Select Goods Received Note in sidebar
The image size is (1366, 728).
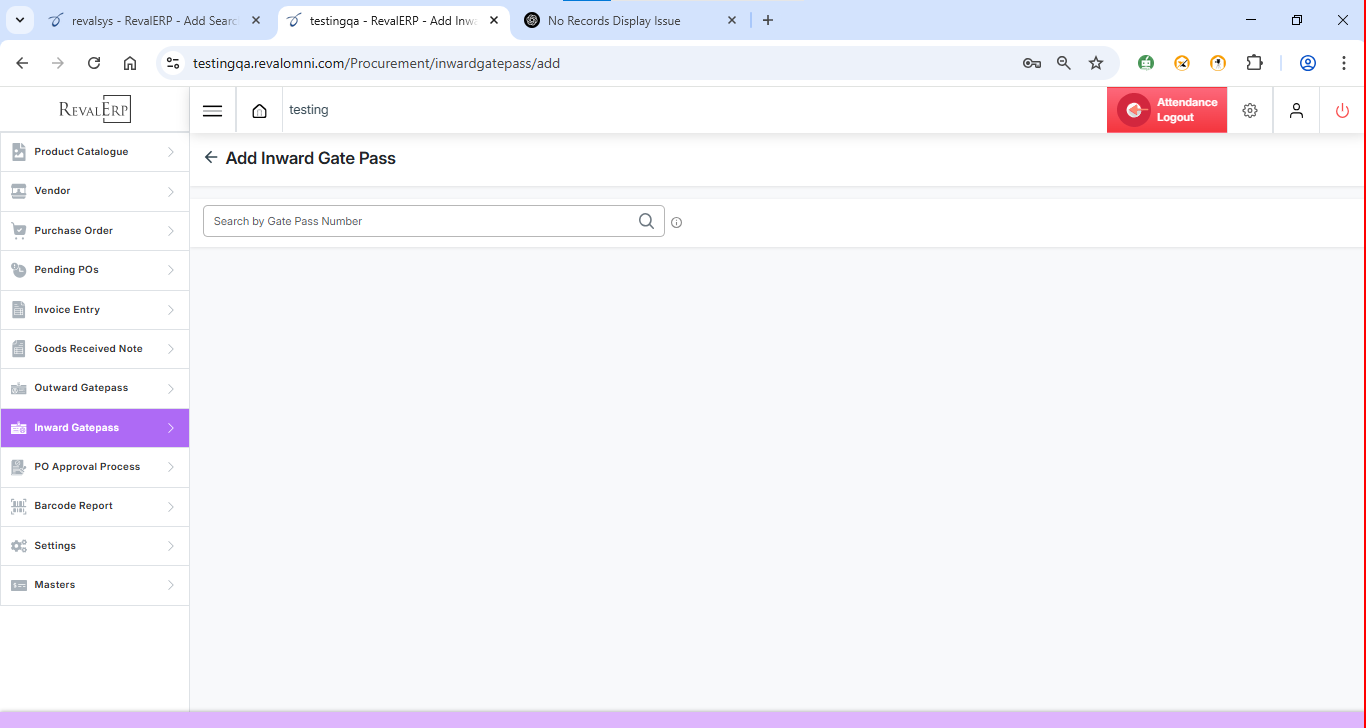pyautogui.click(x=88, y=349)
